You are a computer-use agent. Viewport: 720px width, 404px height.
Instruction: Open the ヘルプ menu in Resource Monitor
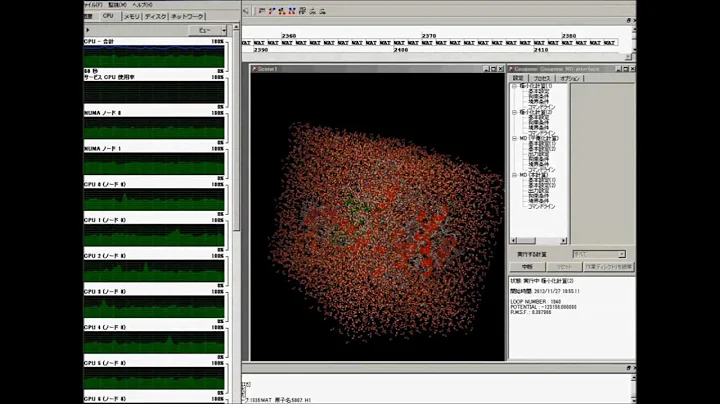pyautogui.click(x=142, y=5)
